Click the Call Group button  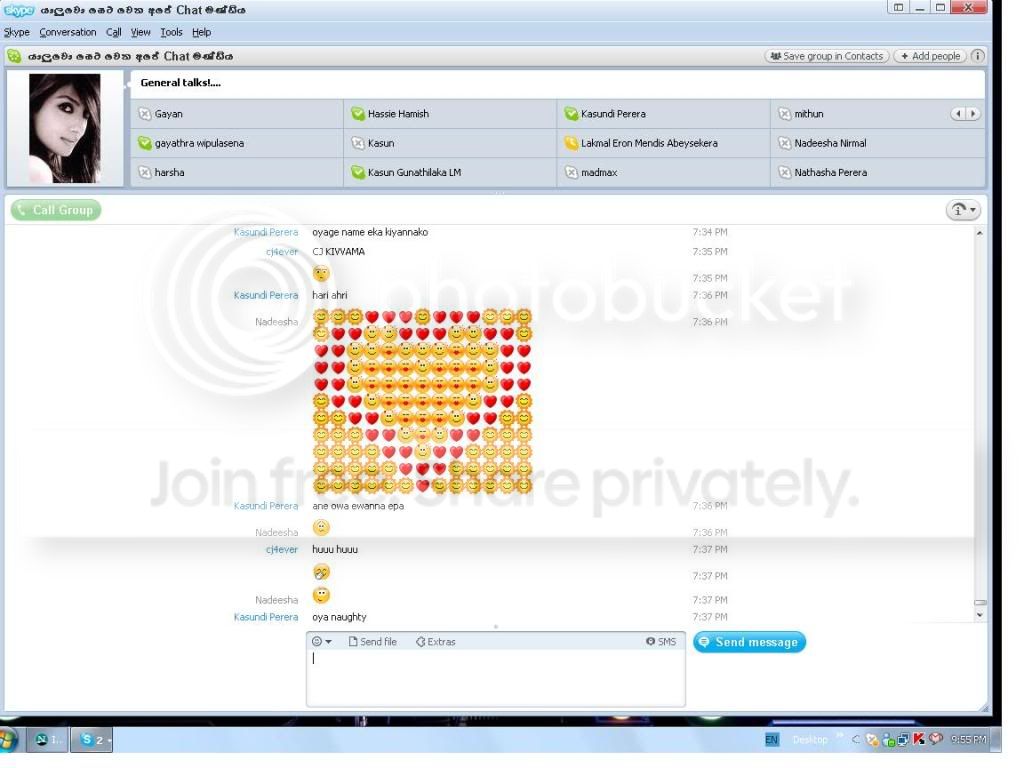point(56,210)
